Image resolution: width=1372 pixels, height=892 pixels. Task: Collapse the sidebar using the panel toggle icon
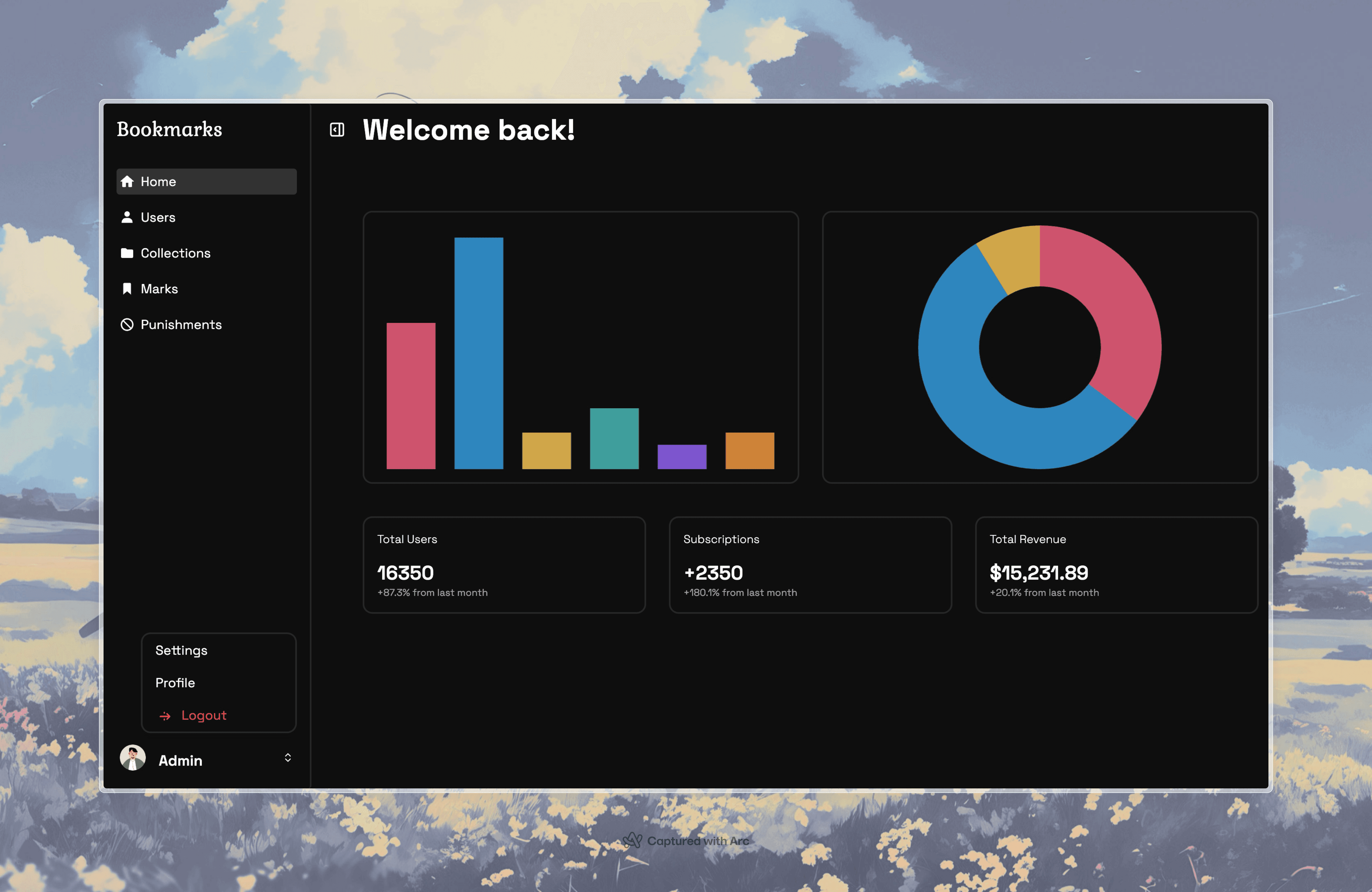pos(337,130)
